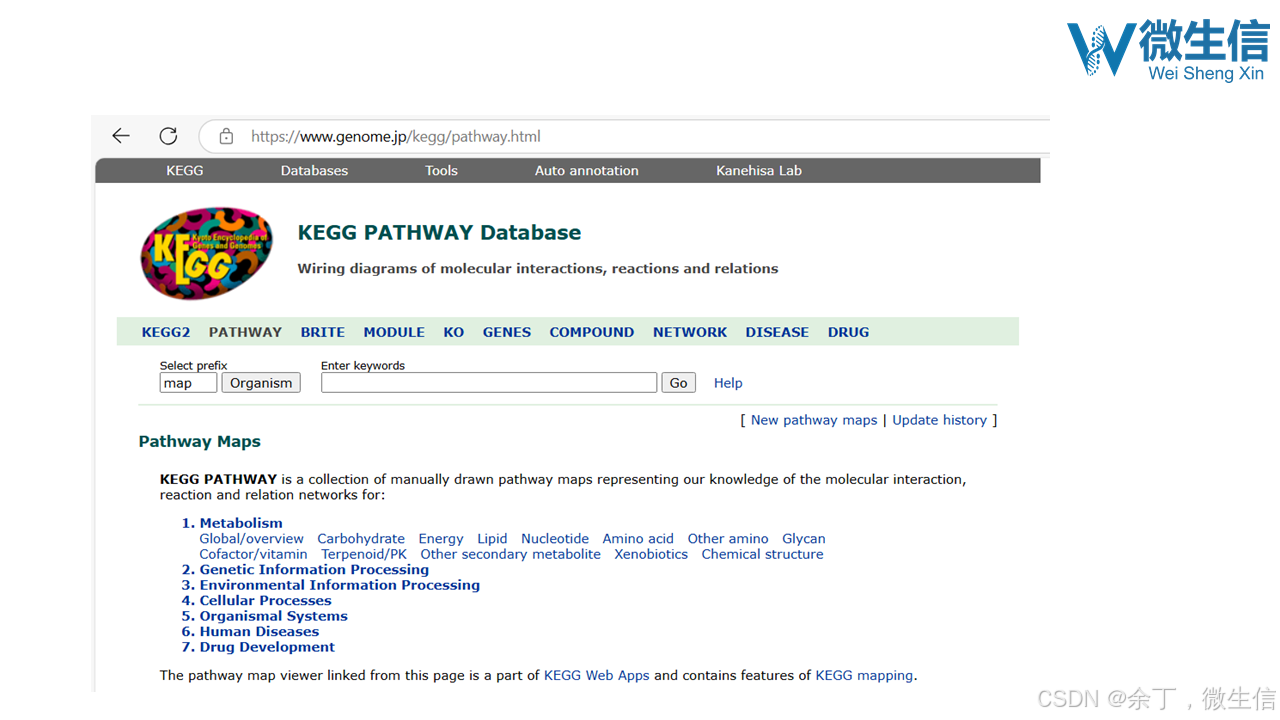Click the browser back arrow

coord(120,135)
